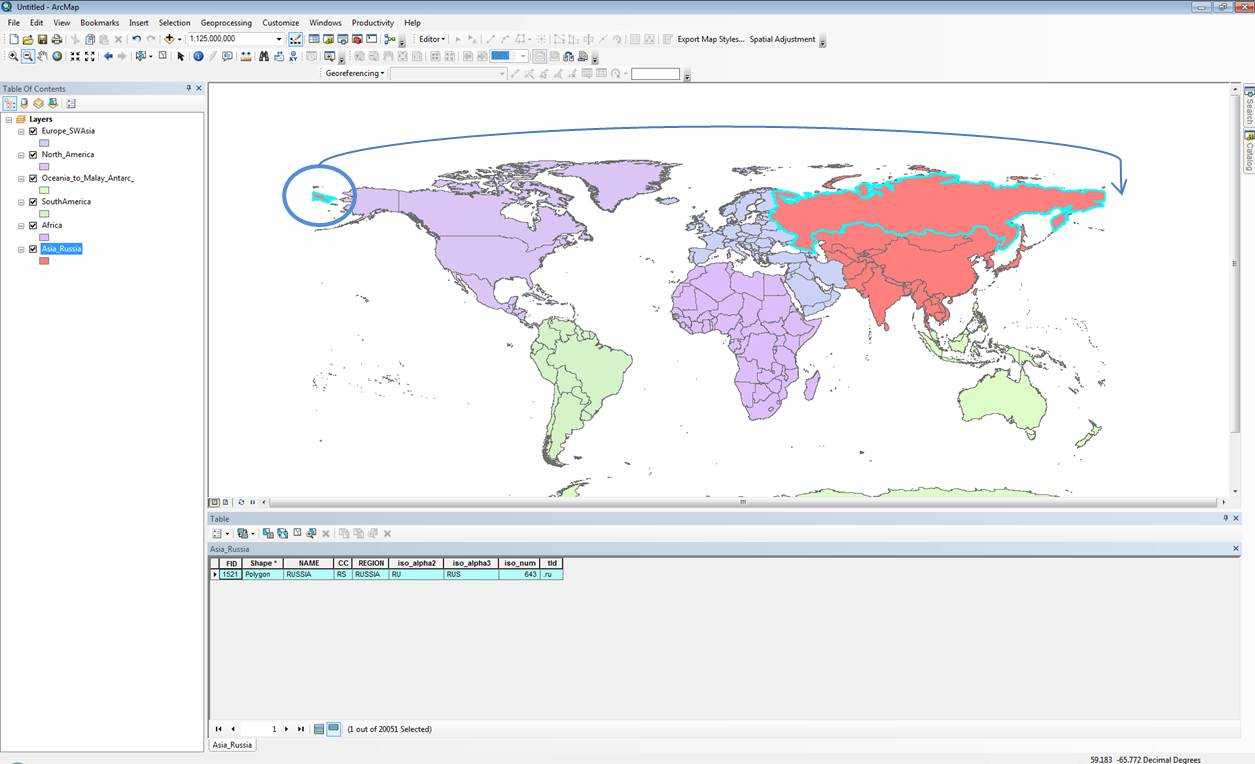Click the Africa purple symbol swatch
The image size is (1255, 764).
pyautogui.click(x=44, y=237)
